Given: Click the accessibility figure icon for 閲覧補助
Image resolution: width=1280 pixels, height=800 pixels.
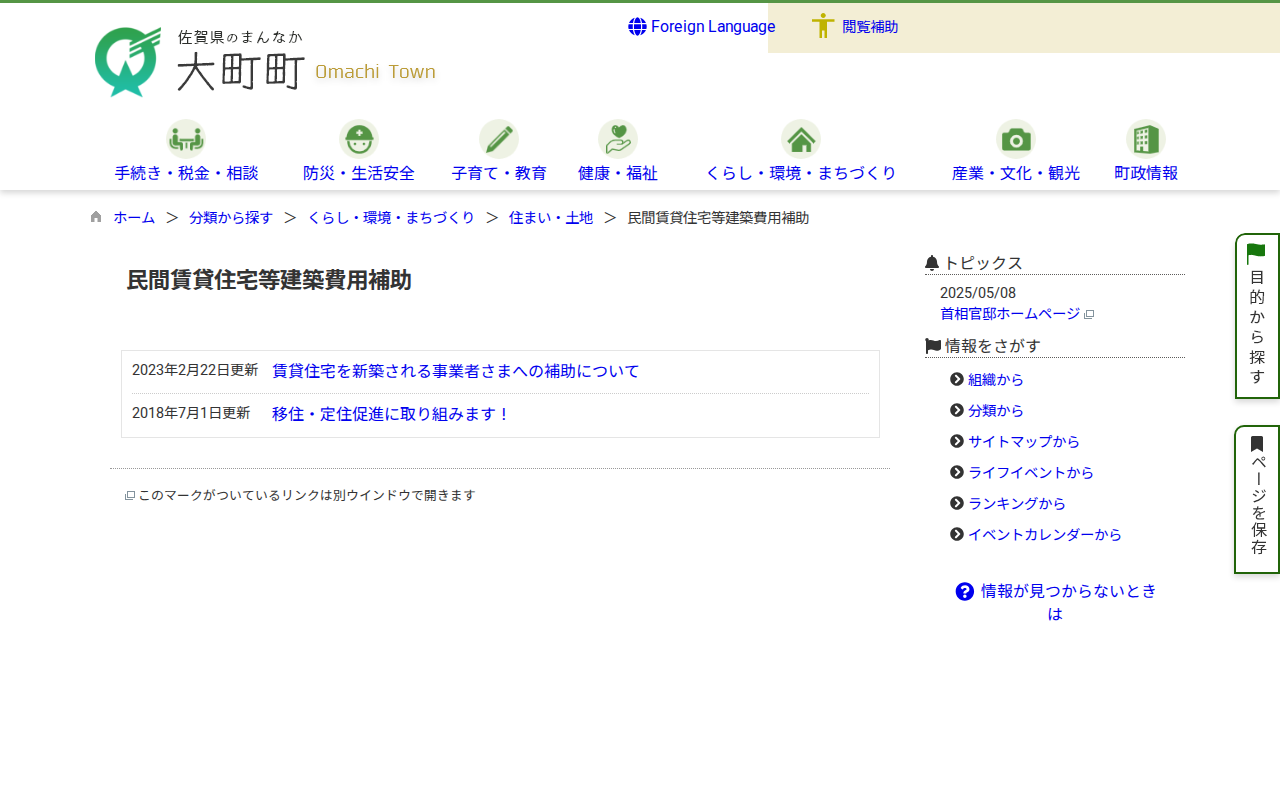Looking at the screenshot, I should pyautogui.click(x=823, y=26).
